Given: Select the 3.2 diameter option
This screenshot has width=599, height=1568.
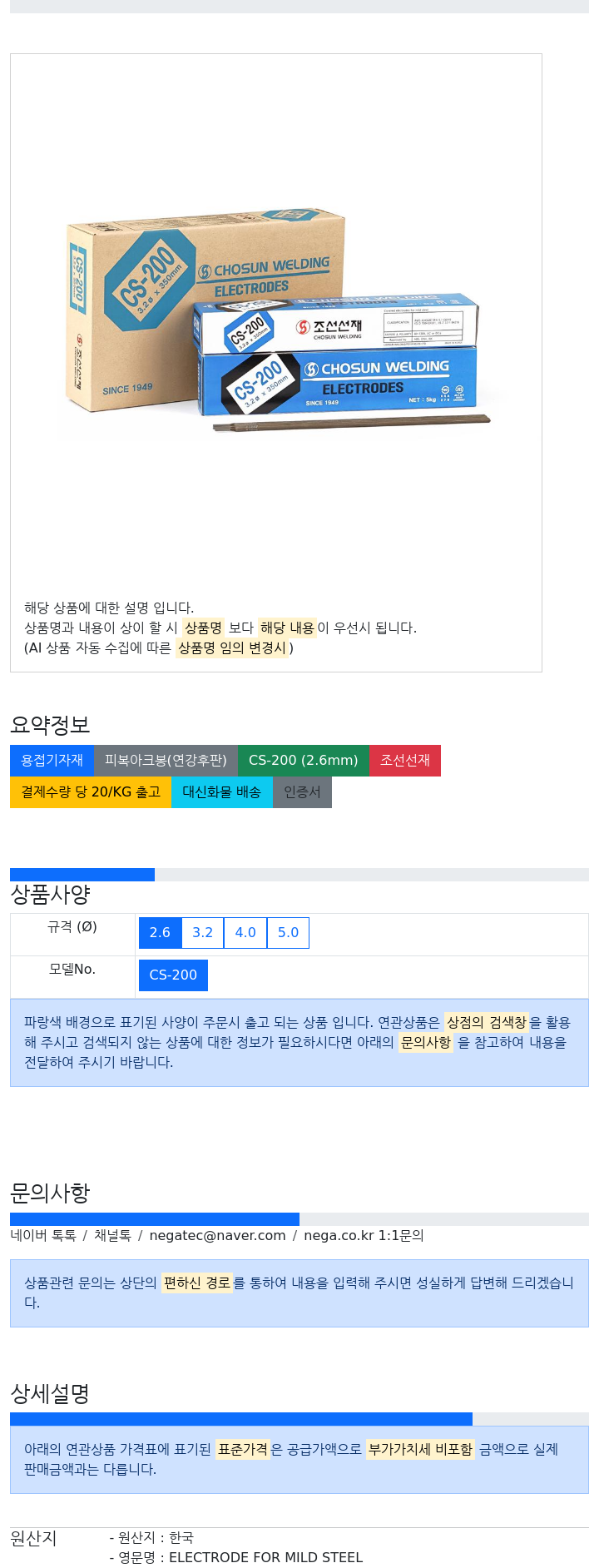Looking at the screenshot, I should [x=203, y=933].
